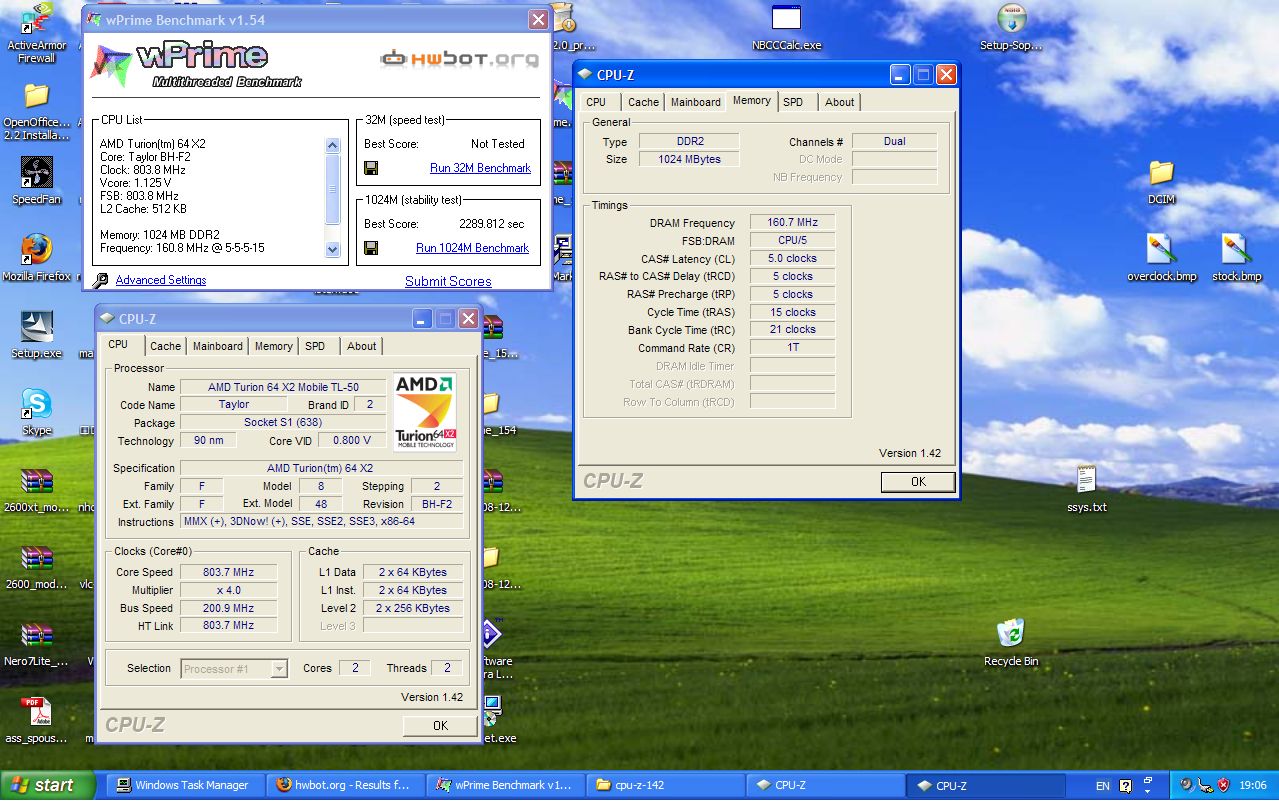The width and height of the screenshot is (1279, 803).
Task: Click the language bar help icon
Action: click(1125, 786)
